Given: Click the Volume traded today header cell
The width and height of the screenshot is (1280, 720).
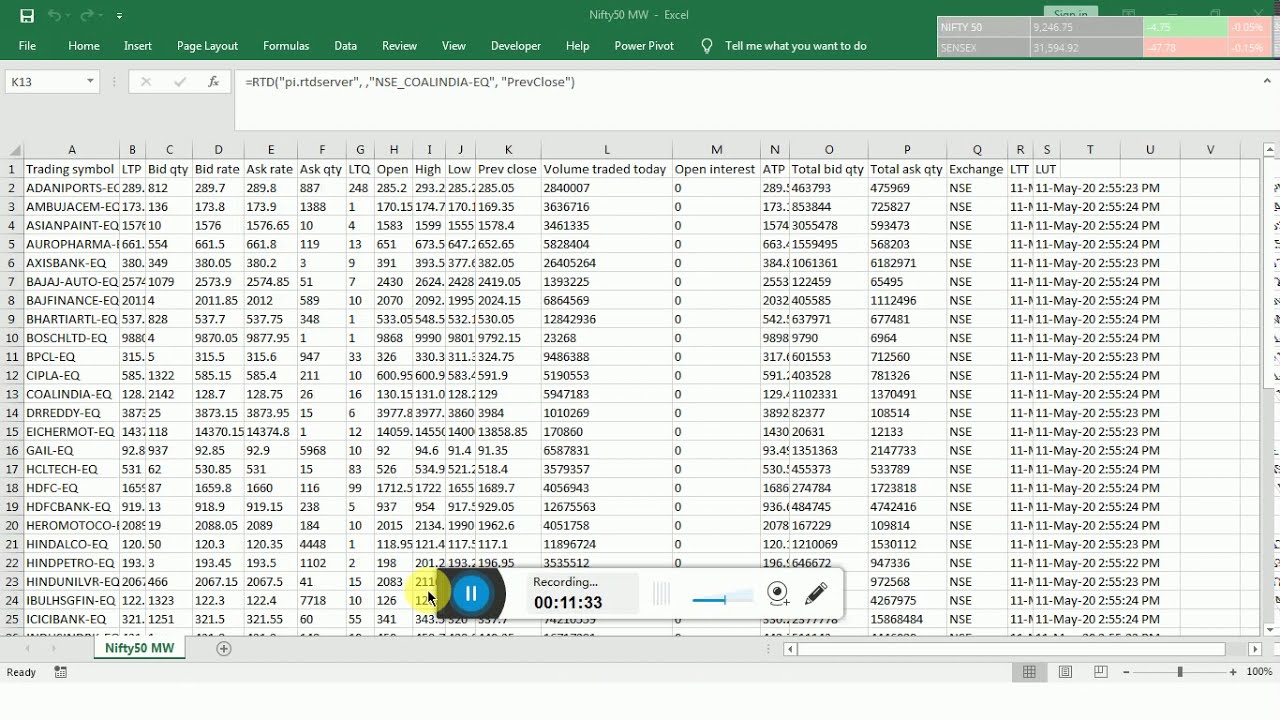Looking at the screenshot, I should tap(605, 169).
